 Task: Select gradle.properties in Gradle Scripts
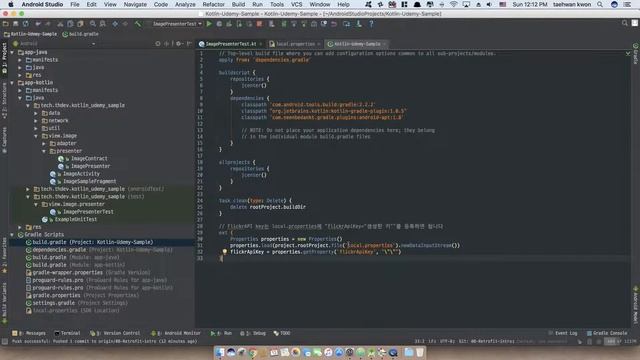[x=56, y=295]
